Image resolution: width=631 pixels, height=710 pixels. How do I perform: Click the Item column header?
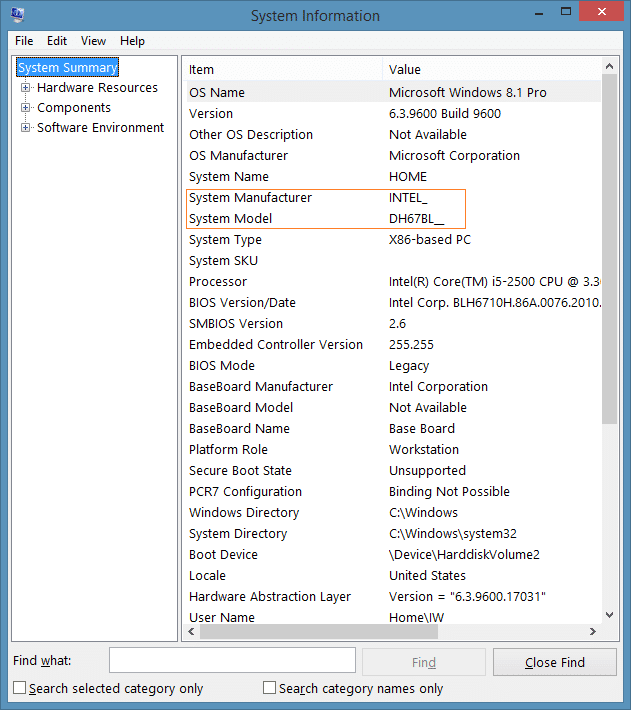coord(284,69)
